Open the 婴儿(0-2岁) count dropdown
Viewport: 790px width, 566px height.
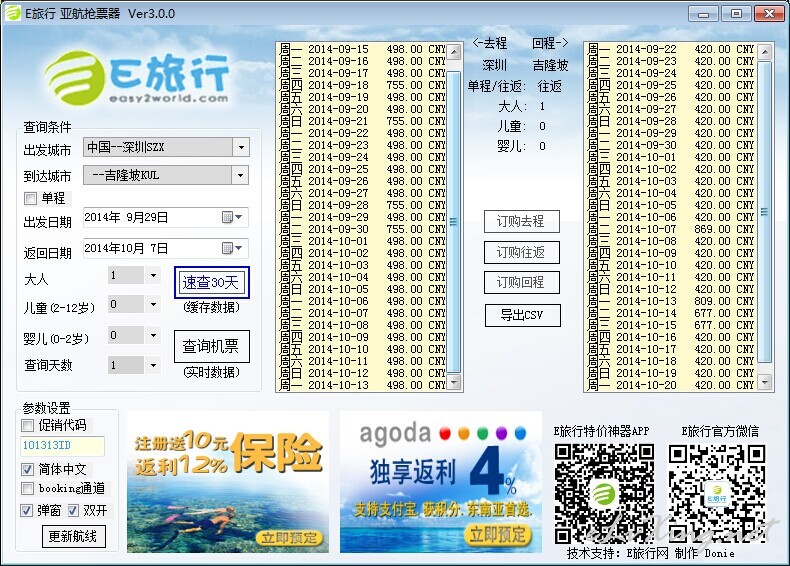tap(153, 335)
